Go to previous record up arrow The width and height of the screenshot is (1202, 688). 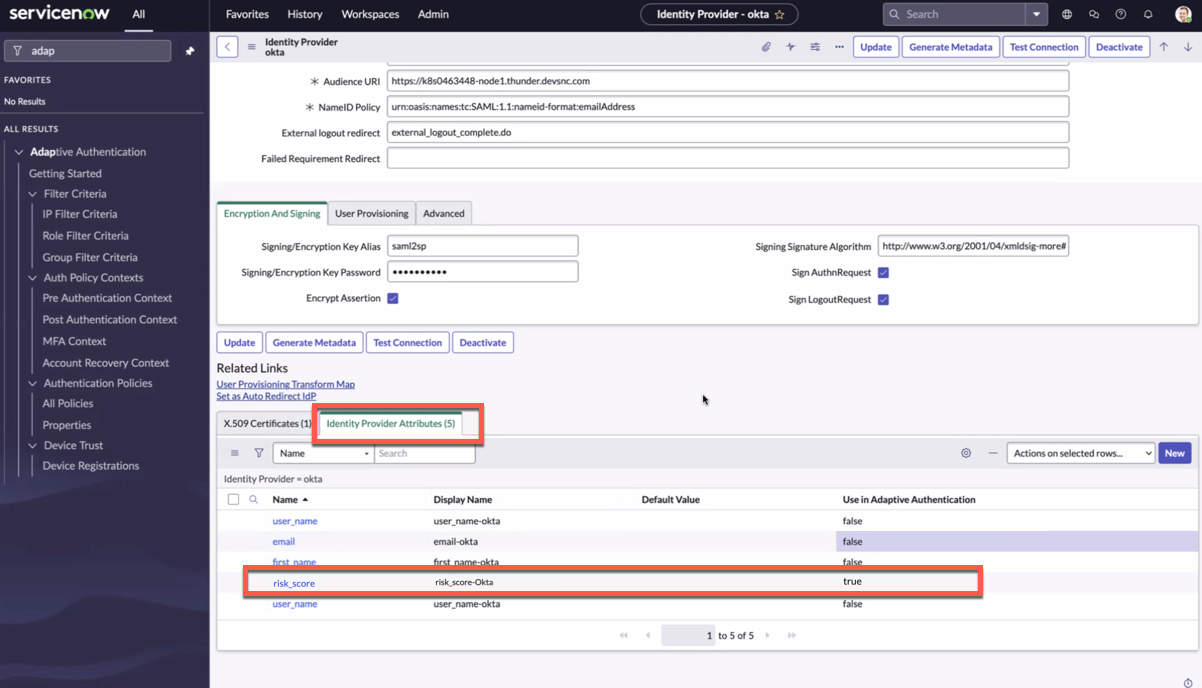coord(1163,47)
